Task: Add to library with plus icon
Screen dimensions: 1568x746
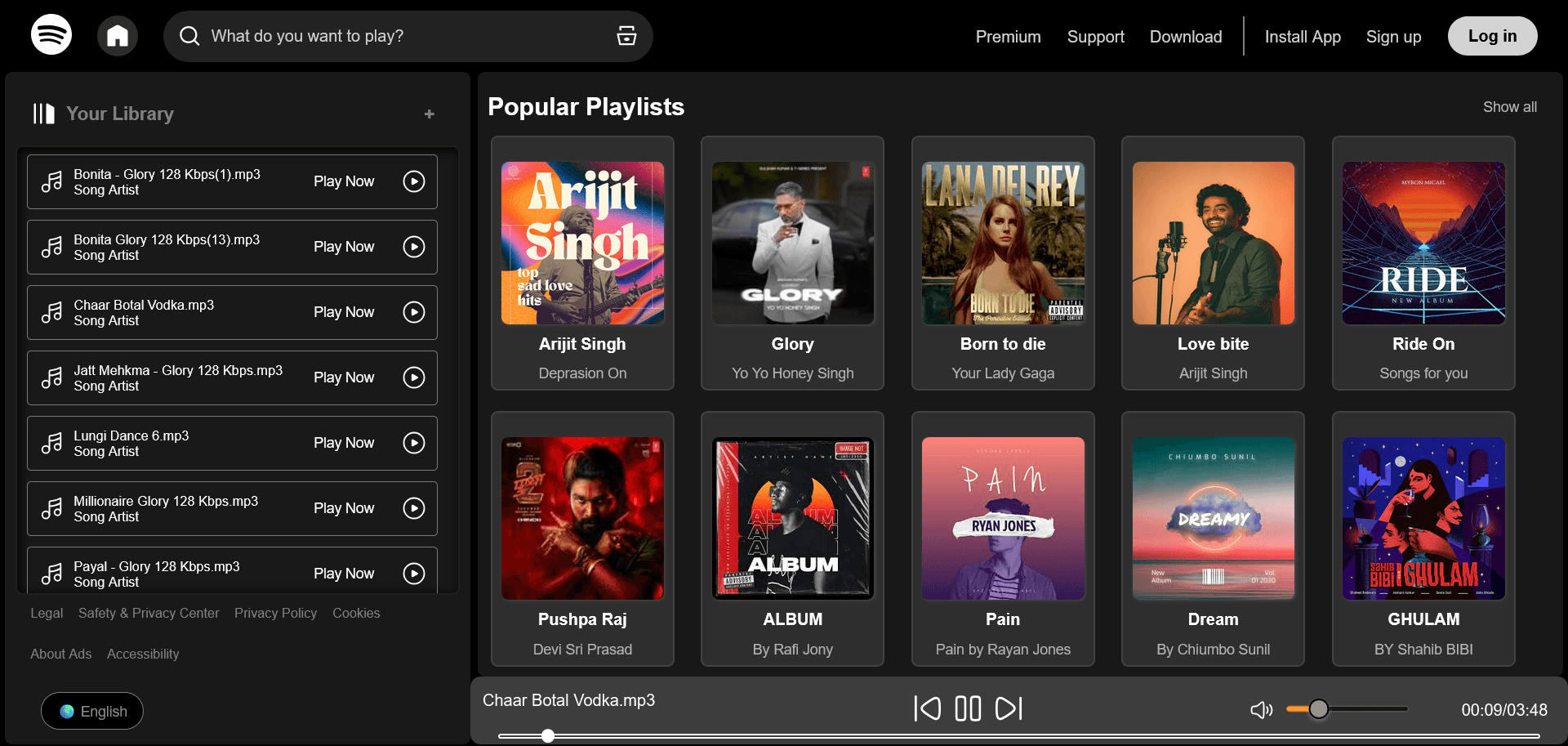Action: pyautogui.click(x=430, y=114)
